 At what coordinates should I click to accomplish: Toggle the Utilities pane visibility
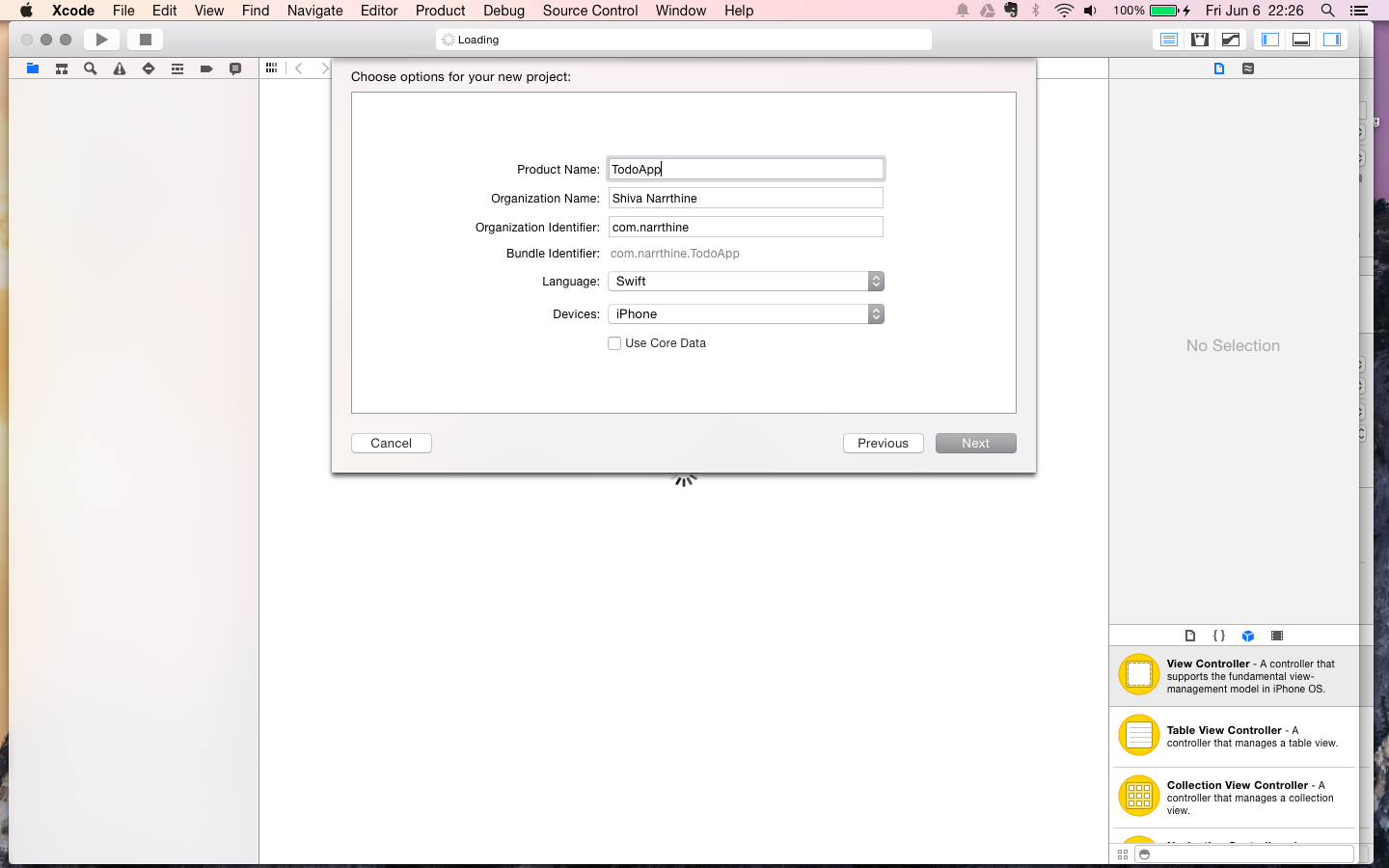[x=1332, y=40]
